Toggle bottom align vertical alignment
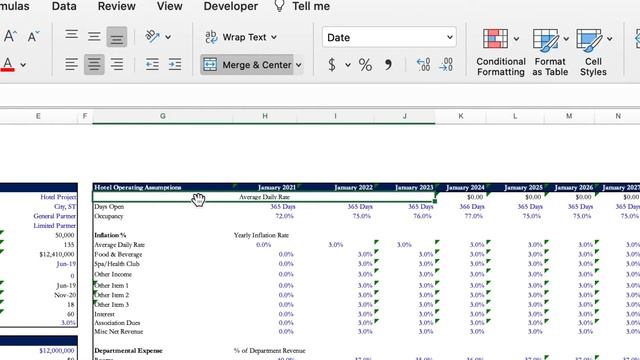Image resolution: width=640 pixels, height=360 pixels. tap(117, 37)
